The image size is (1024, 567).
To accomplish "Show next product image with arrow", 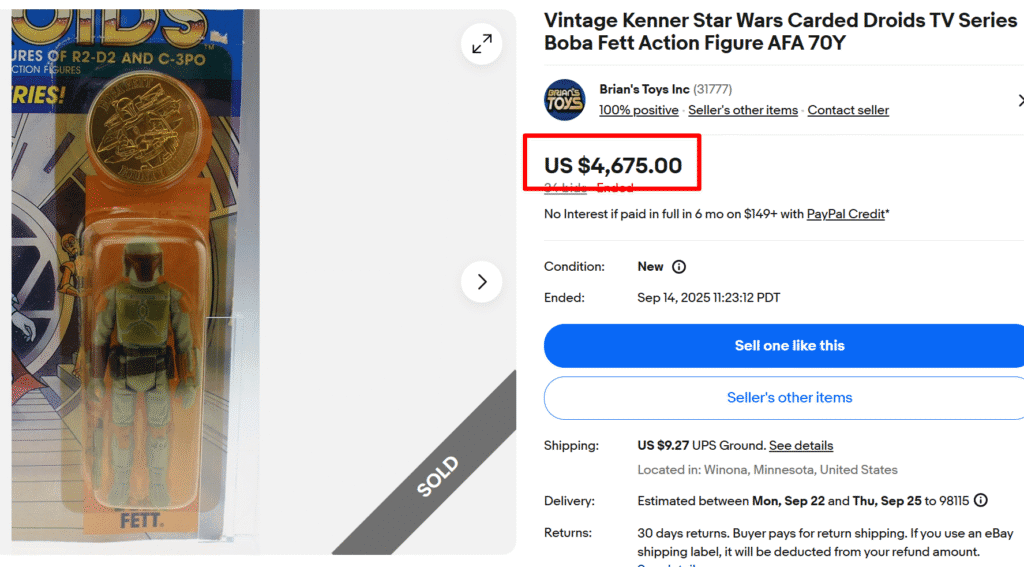I will [x=482, y=282].
